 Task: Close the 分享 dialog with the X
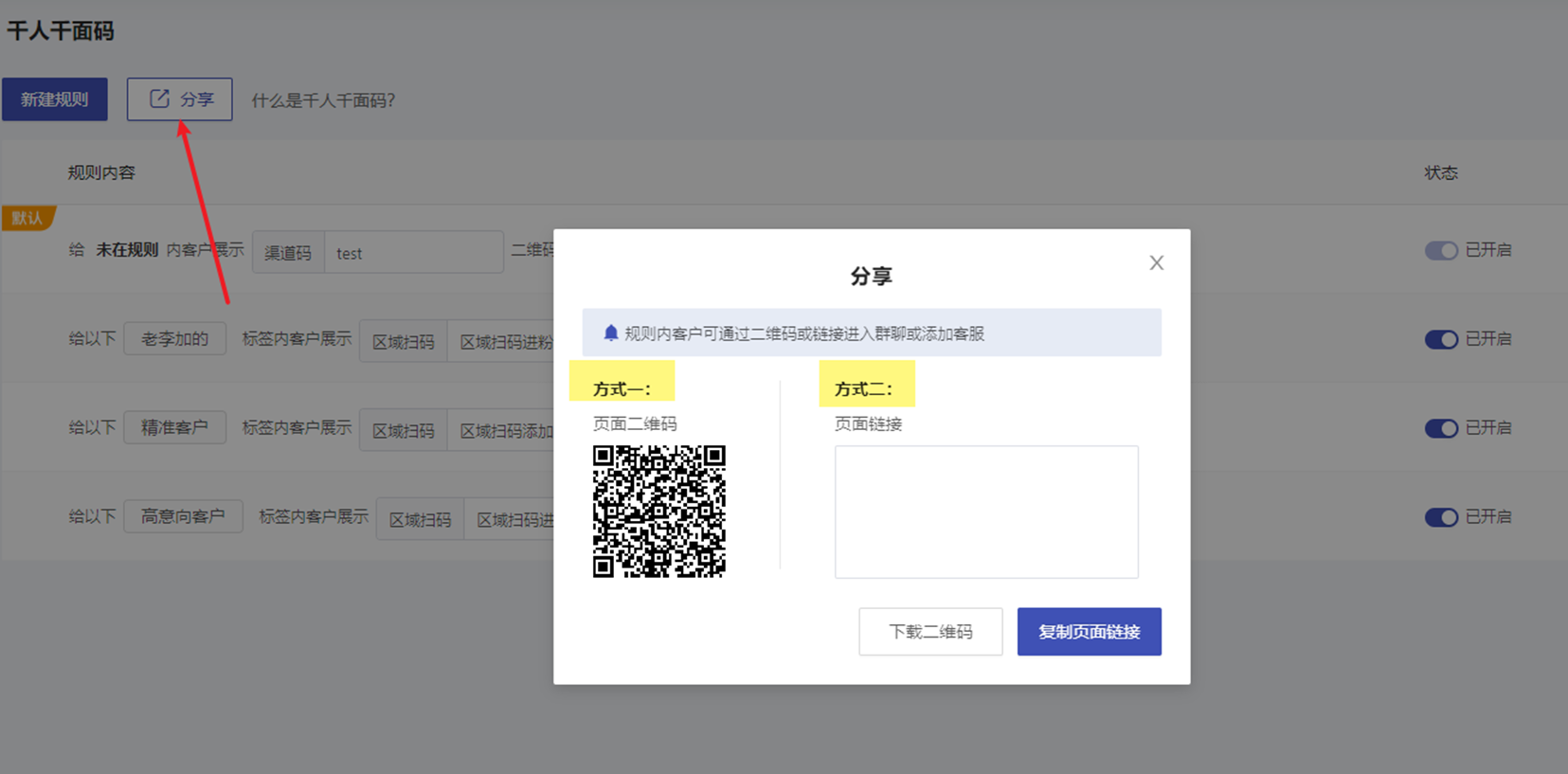1157,262
